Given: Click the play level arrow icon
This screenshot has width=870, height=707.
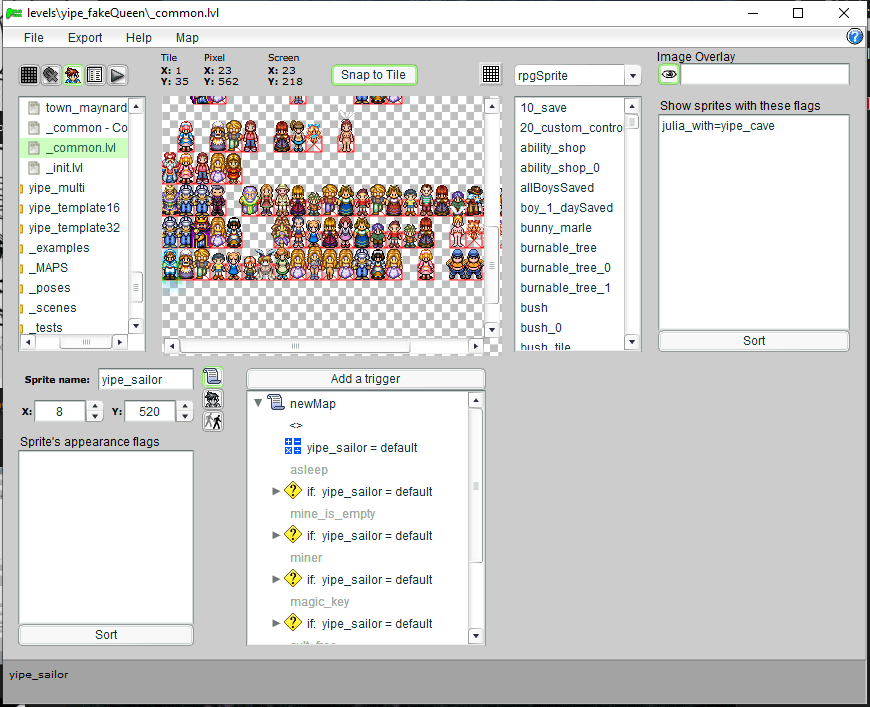Looking at the screenshot, I should pos(117,75).
